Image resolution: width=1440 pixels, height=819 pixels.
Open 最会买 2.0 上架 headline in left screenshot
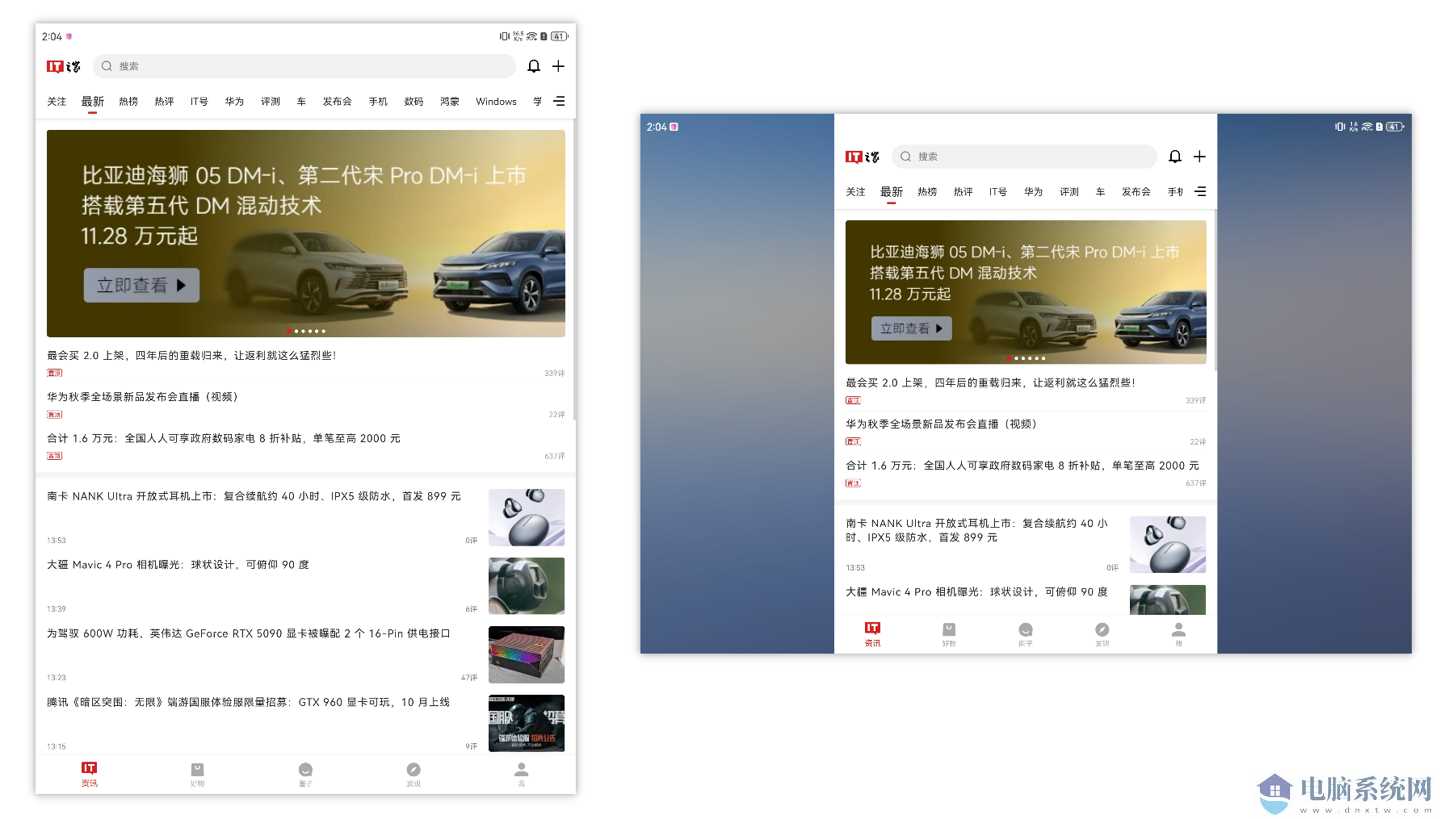click(x=191, y=355)
